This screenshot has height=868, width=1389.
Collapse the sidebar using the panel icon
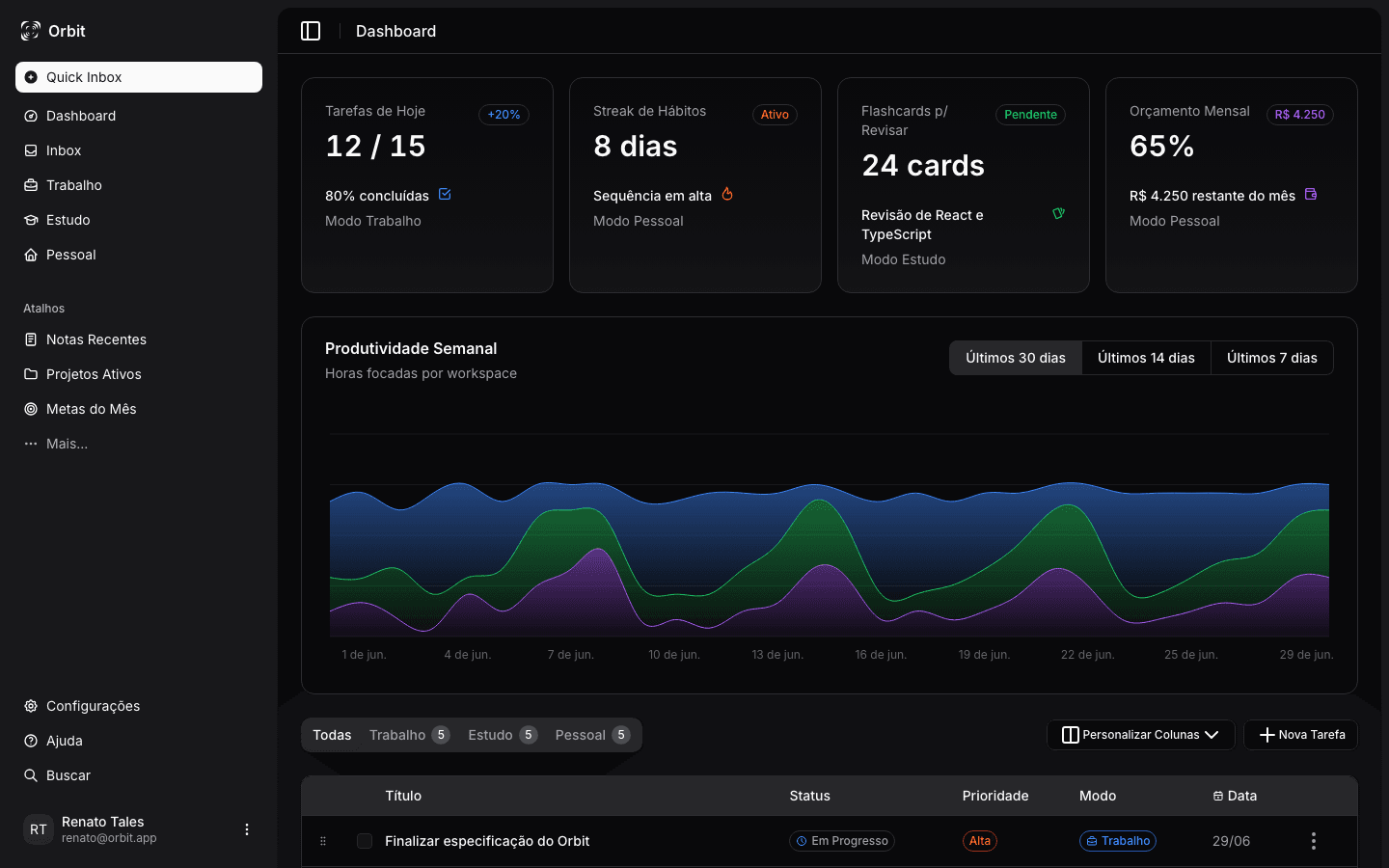coord(311,30)
